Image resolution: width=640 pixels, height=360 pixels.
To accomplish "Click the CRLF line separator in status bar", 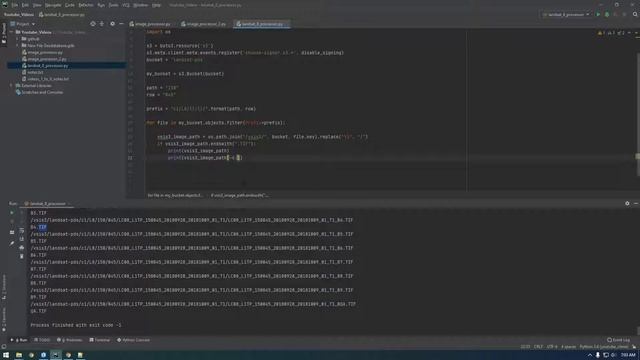I will coord(538,347).
